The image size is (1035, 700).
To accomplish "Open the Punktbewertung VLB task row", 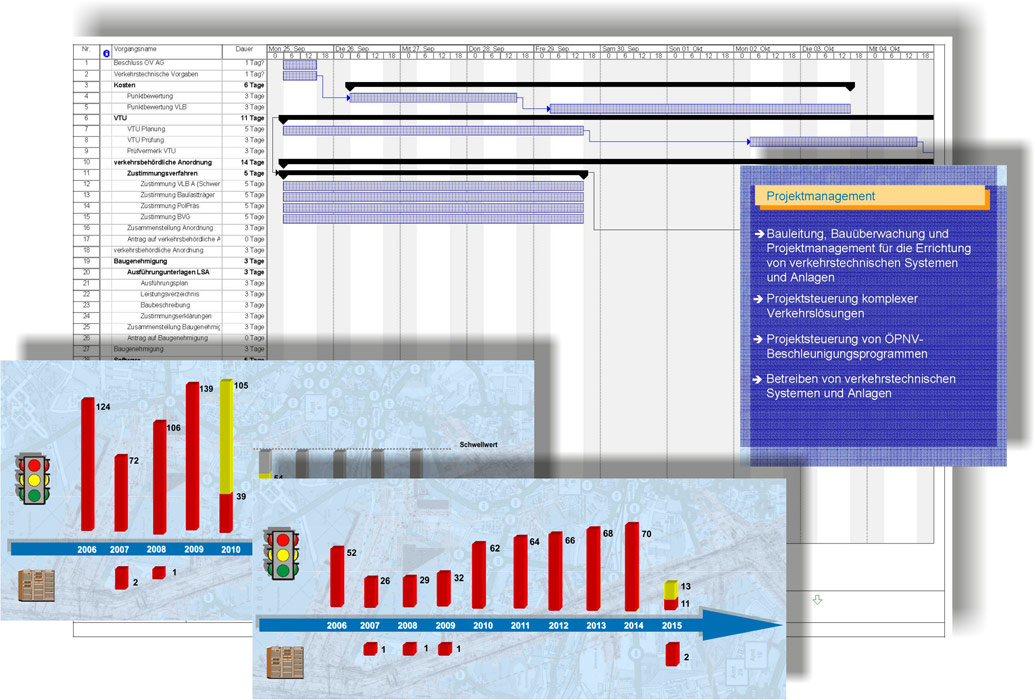I will tap(170, 107).
